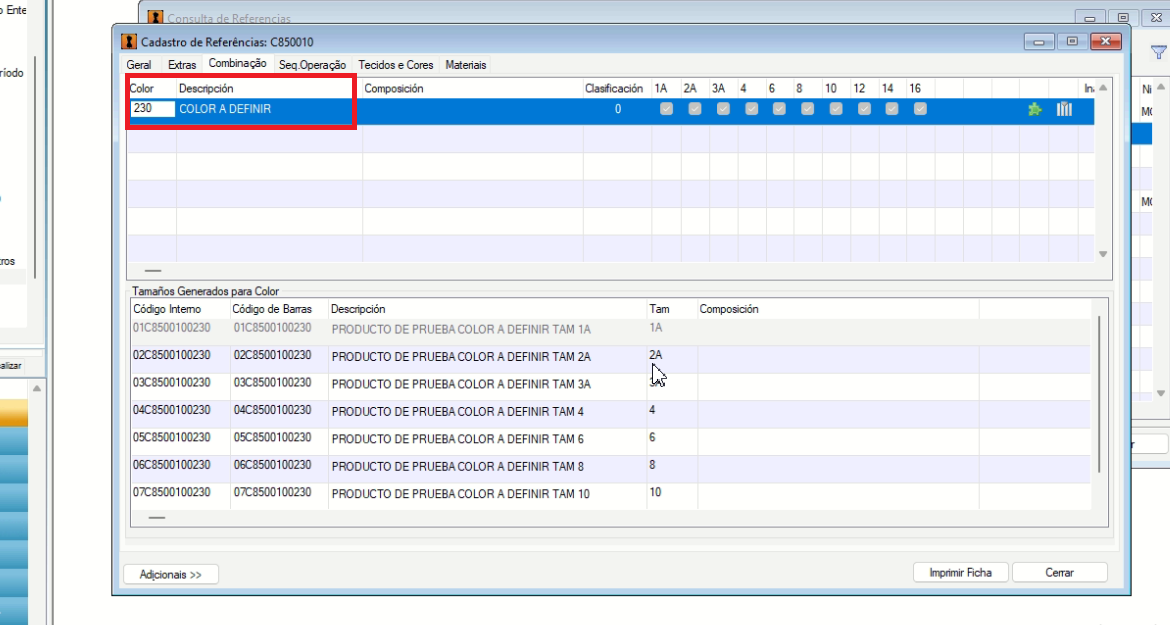This screenshot has height=625, width=1170.
Task: Click the 'COLOR A DEFINIR' description cell
Action: pos(269,109)
